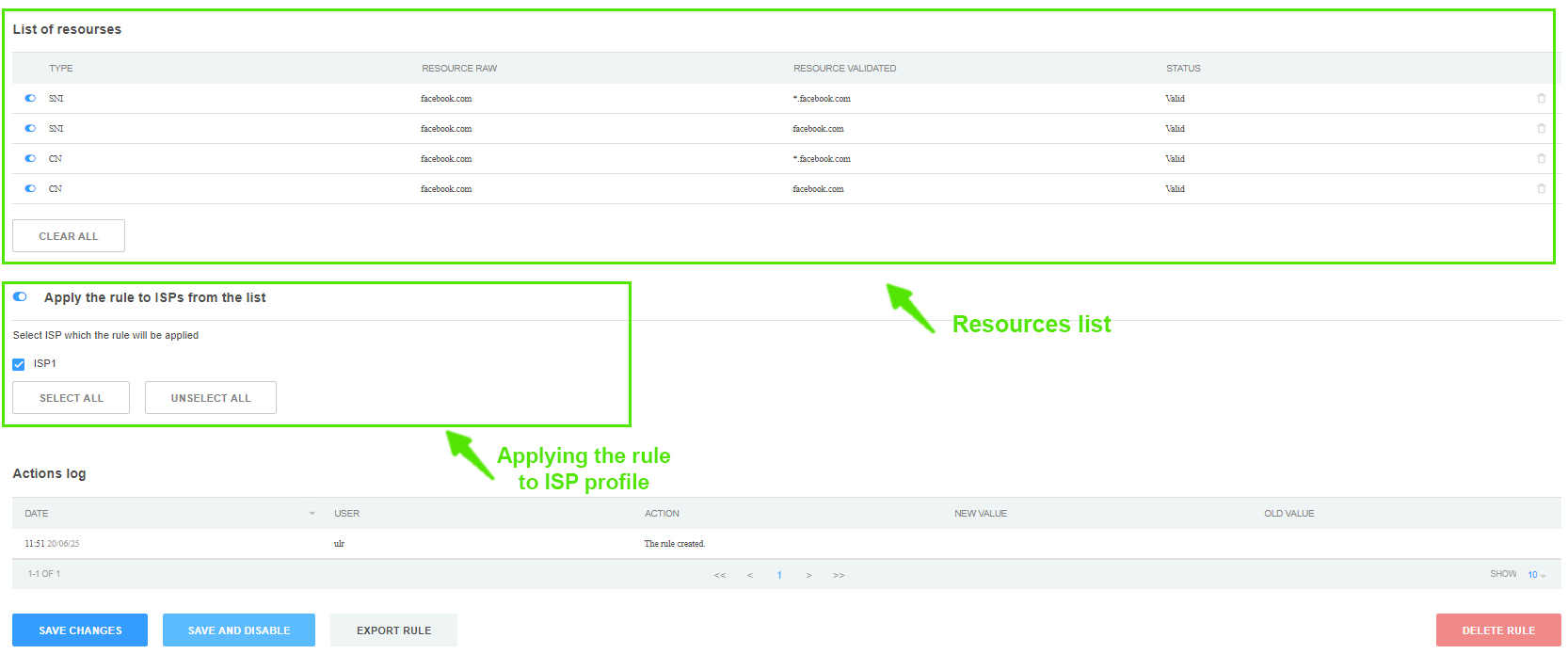
Task: Delete the SNI facebook.com resource via trash icon
Action: click(x=1541, y=128)
